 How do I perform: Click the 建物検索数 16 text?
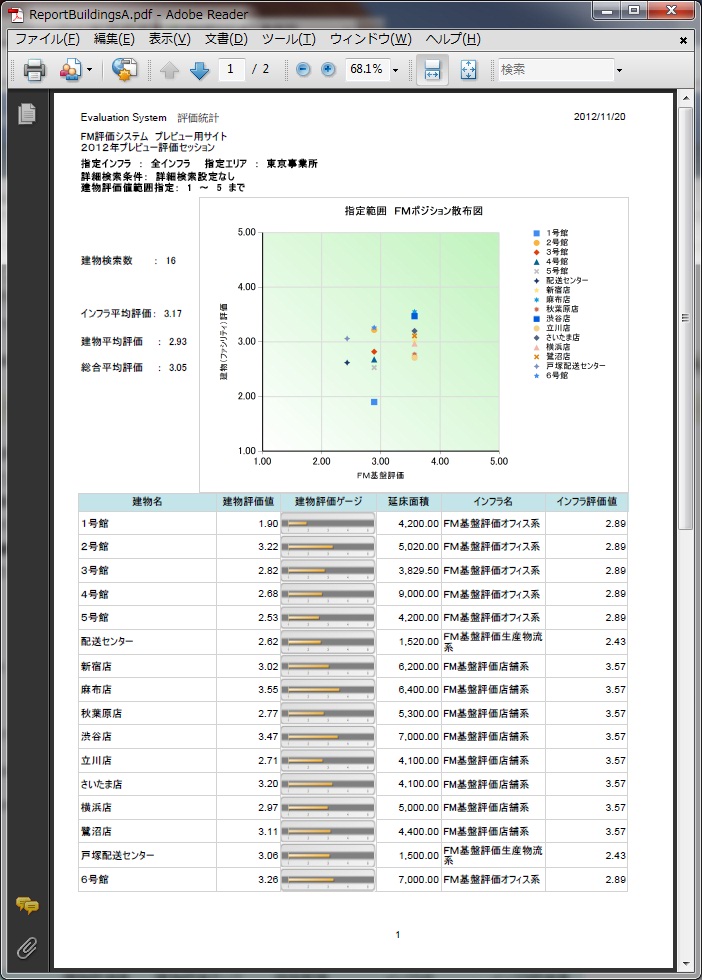point(128,261)
